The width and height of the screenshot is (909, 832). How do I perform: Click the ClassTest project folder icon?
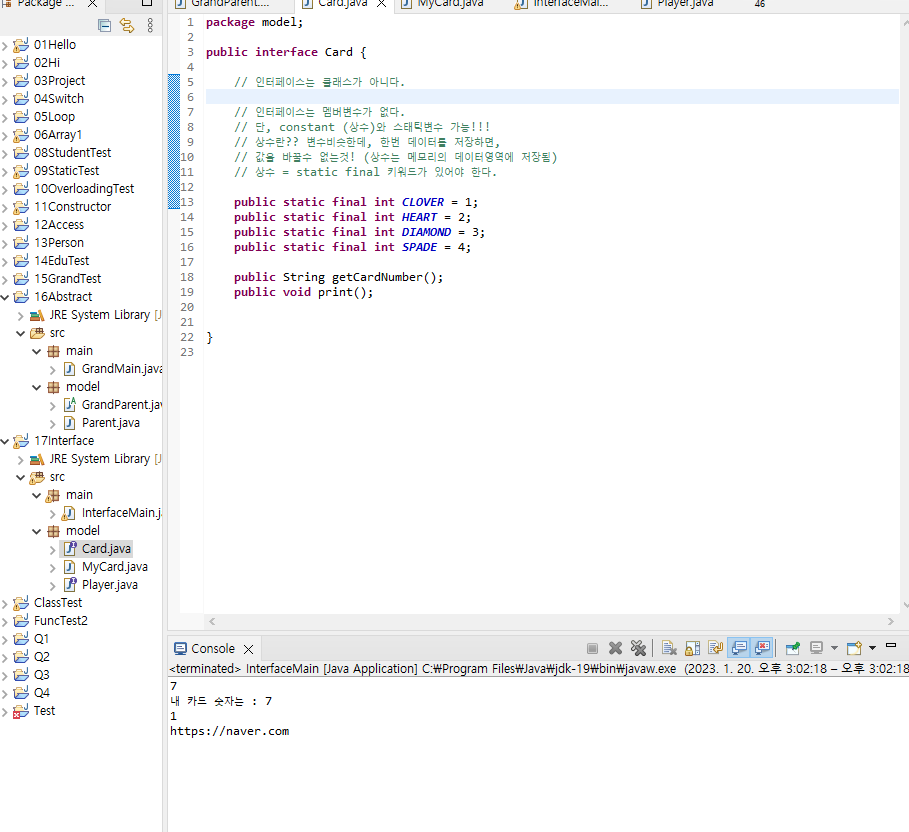(x=21, y=602)
